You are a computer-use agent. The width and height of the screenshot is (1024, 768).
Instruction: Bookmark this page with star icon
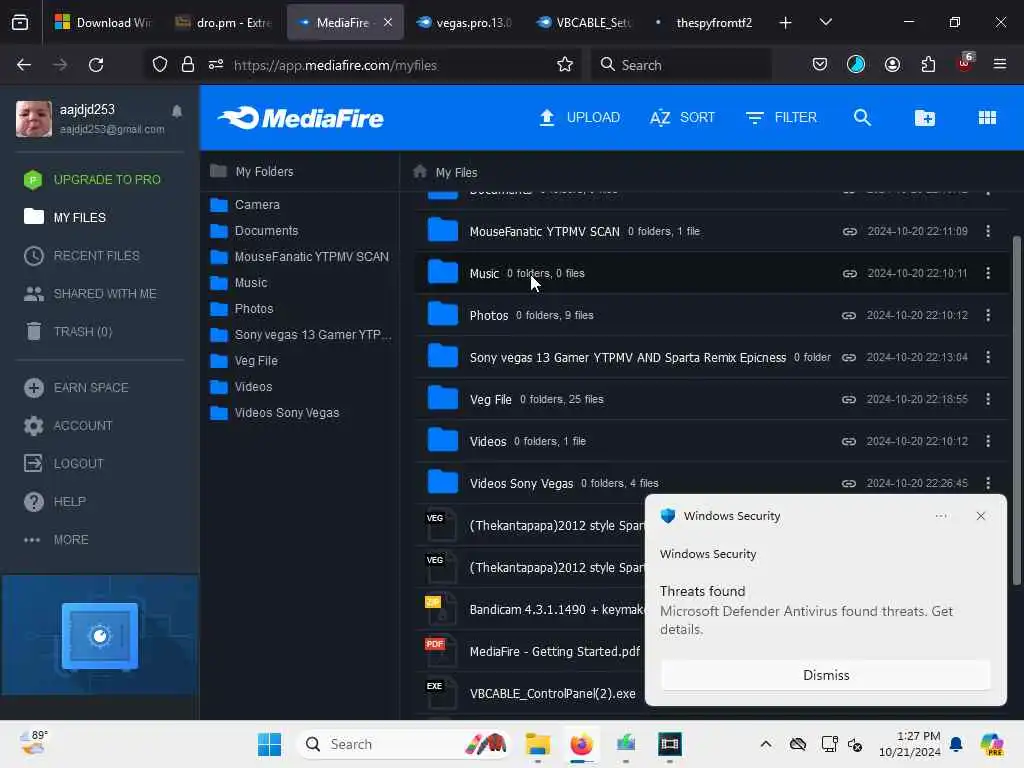565,65
